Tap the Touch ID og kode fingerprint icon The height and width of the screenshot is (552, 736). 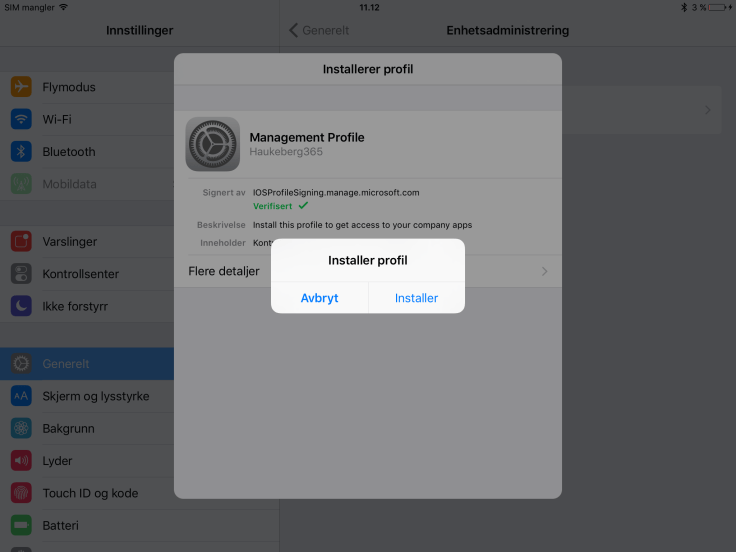tap(21, 493)
